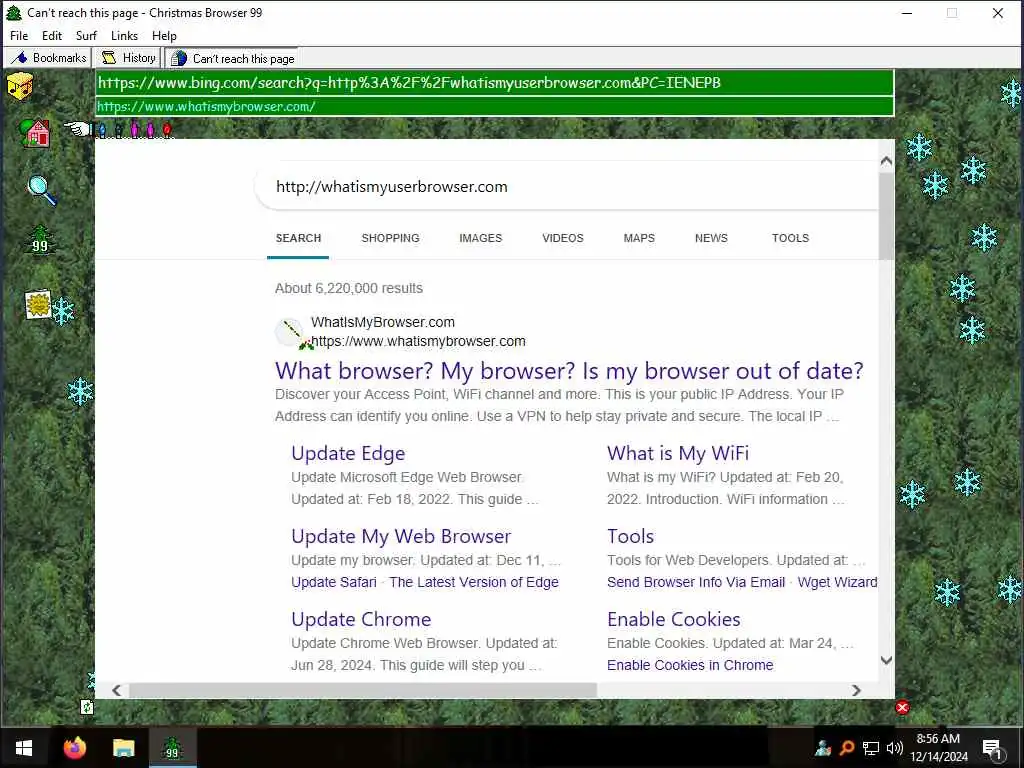
Task: Click the horizontal scrollbar thumb
Action: click(363, 690)
